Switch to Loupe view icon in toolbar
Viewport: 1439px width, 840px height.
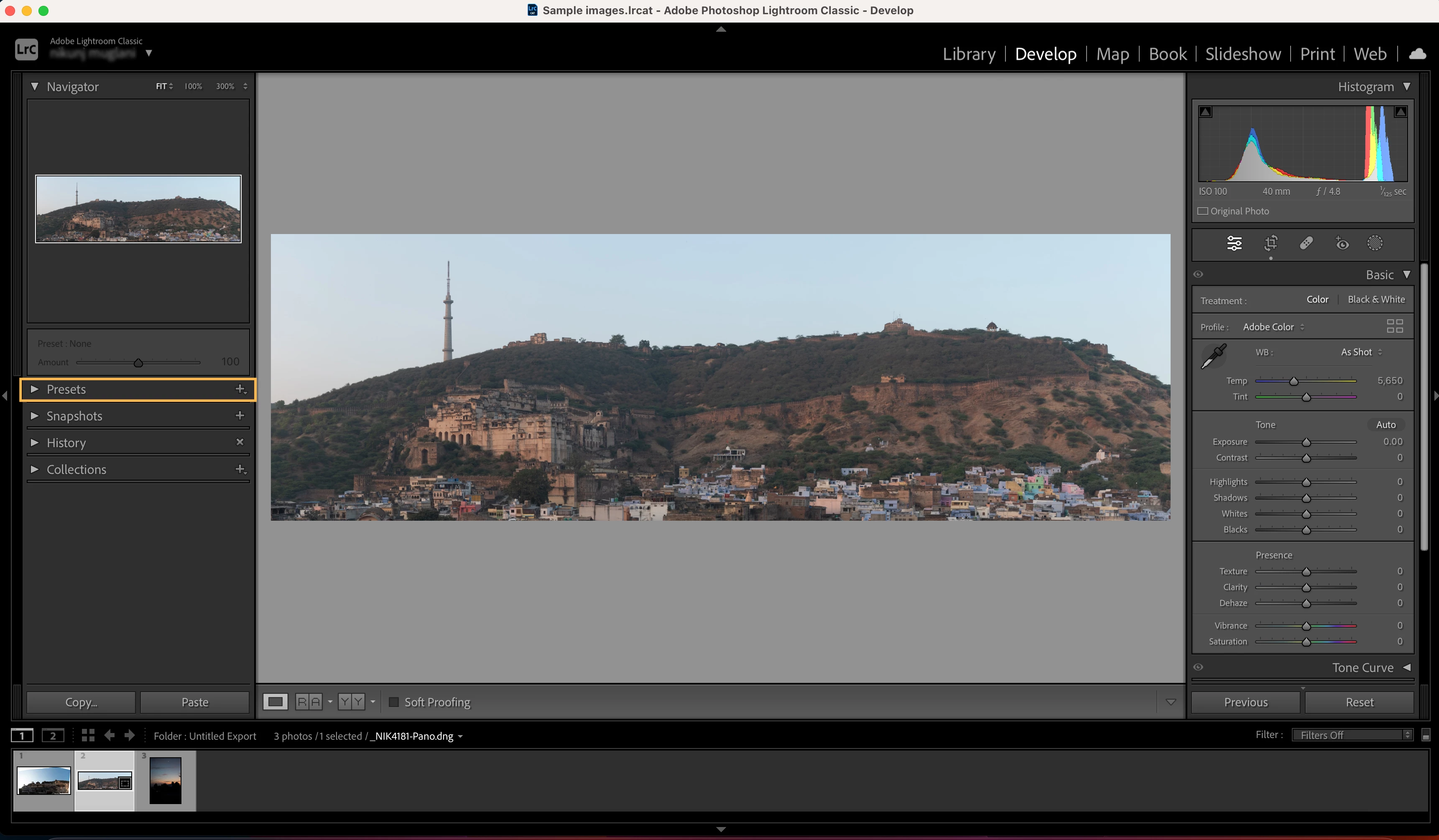275,702
